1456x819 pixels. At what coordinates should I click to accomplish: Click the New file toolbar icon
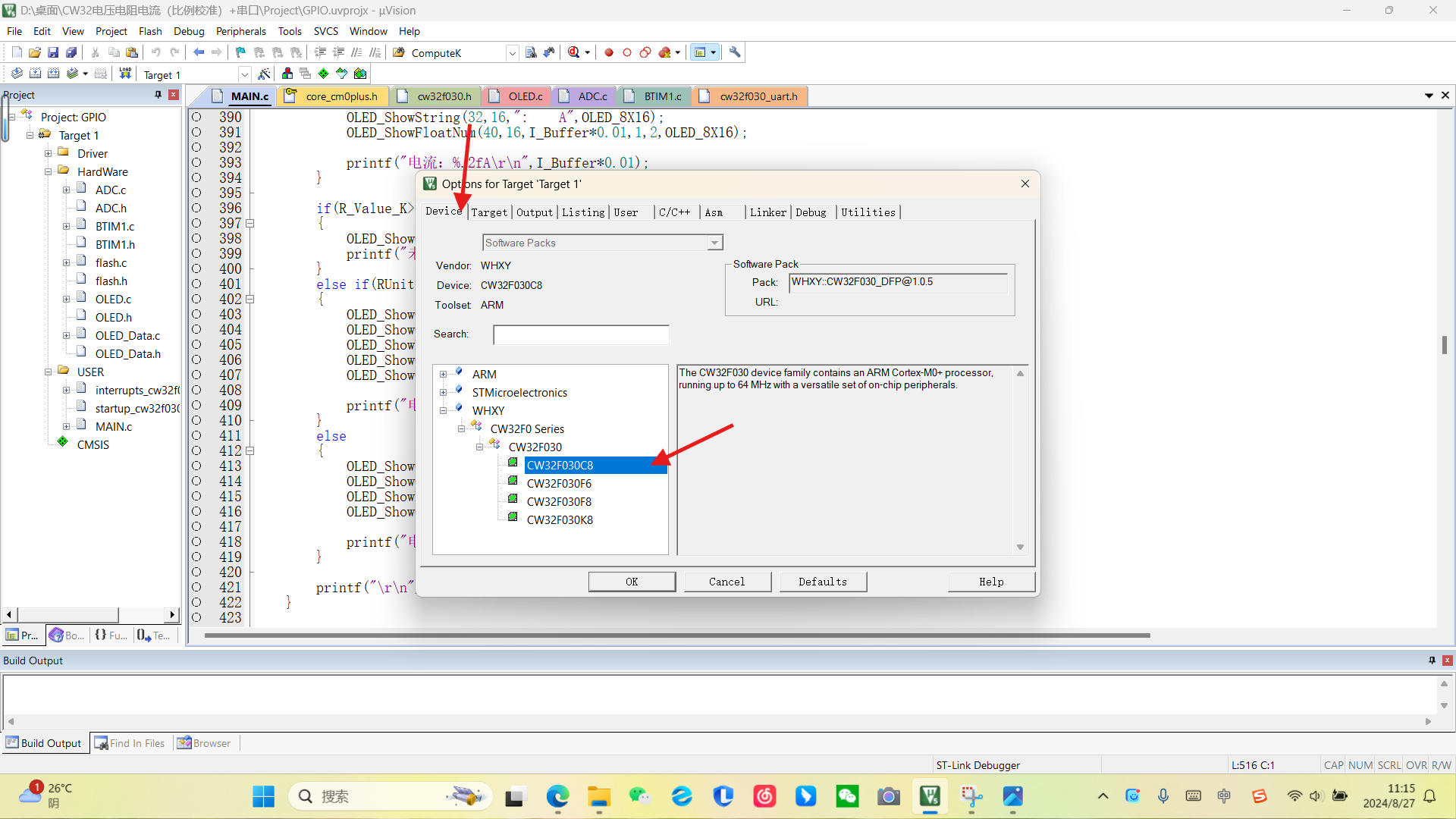point(17,52)
